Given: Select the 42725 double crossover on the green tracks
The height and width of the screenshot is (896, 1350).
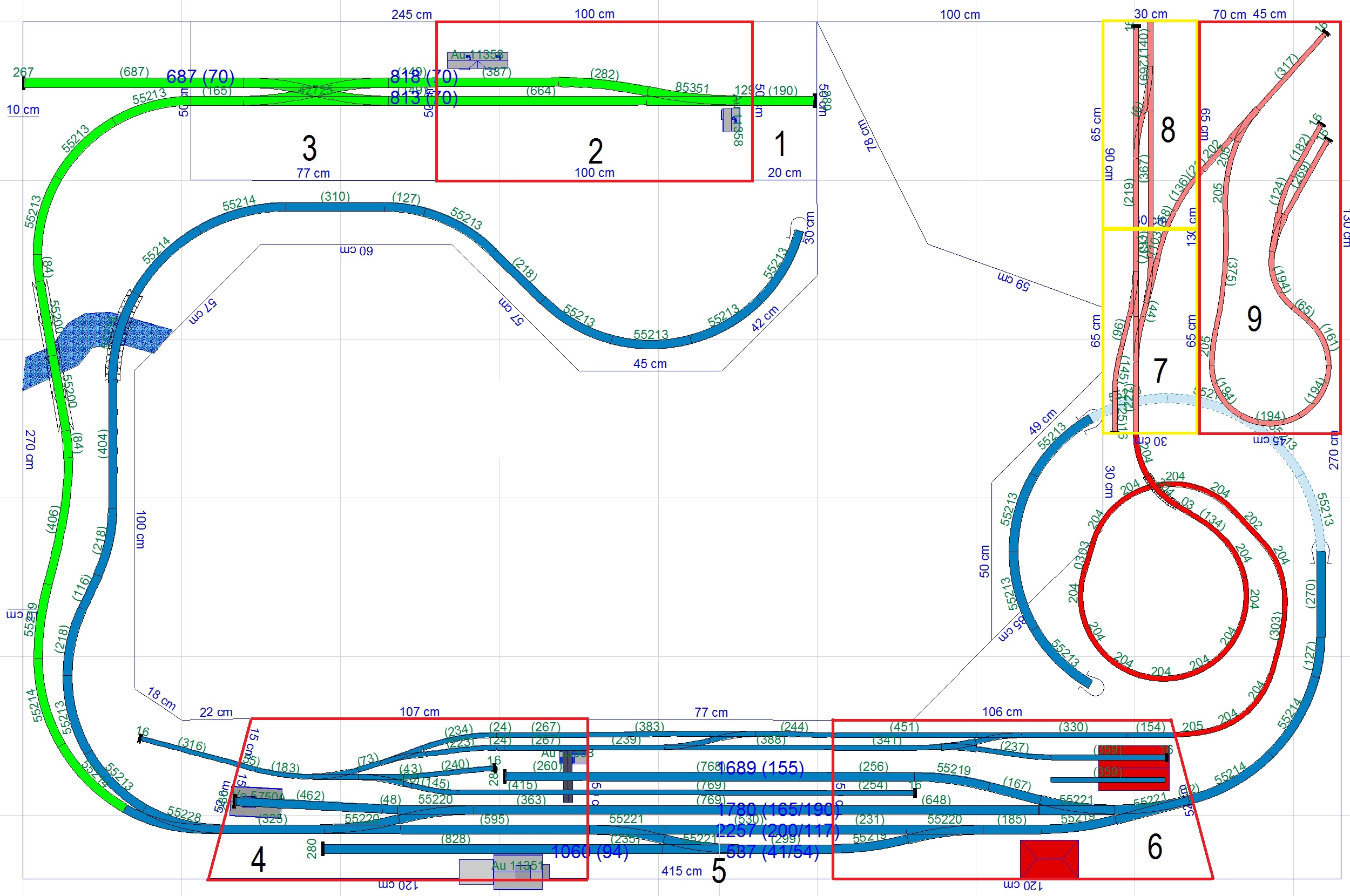Looking at the screenshot, I should pyautogui.click(x=315, y=90).
